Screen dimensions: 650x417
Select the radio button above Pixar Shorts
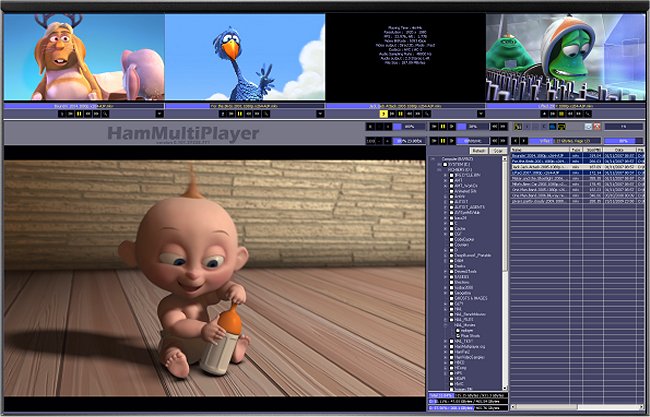point(458,330)
